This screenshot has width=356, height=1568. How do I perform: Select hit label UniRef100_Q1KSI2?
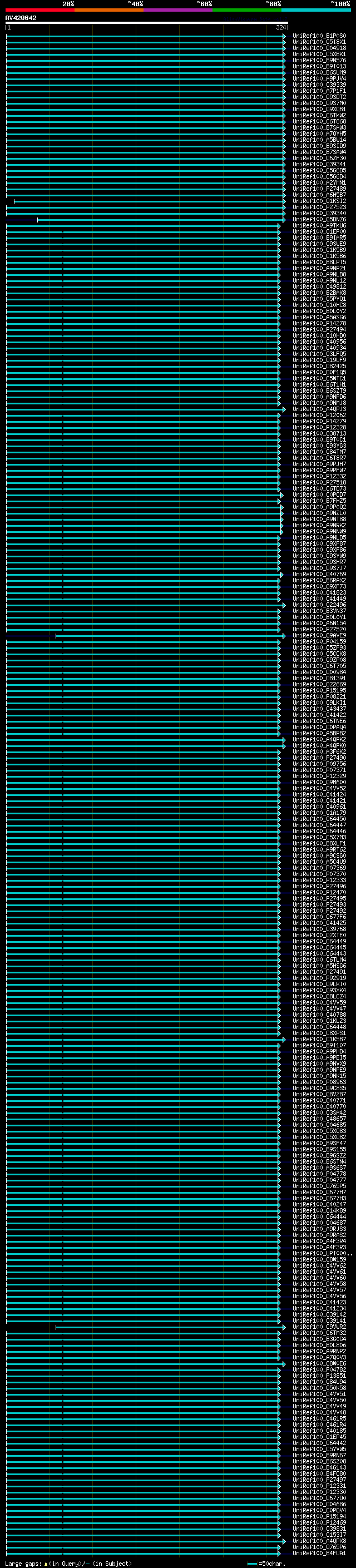click(319, 201)
